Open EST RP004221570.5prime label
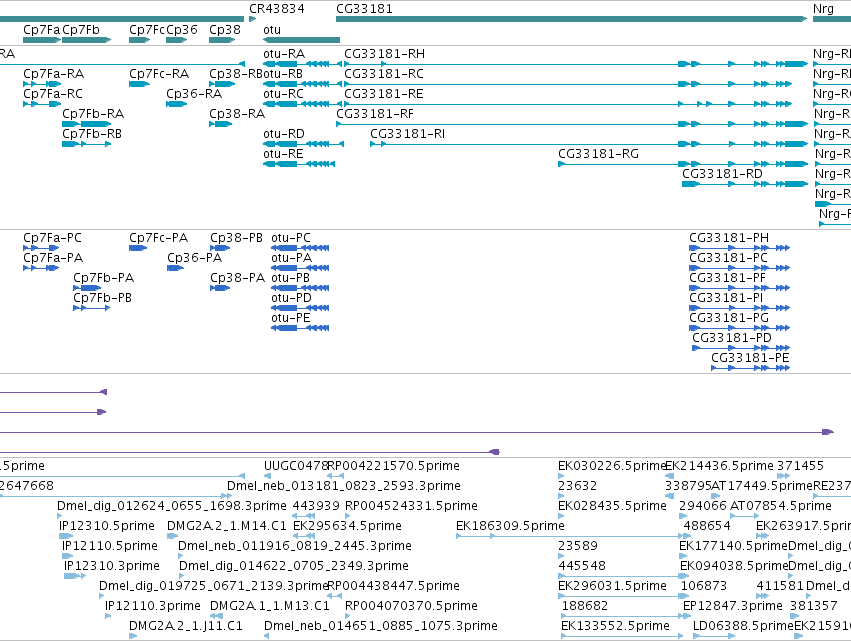This screenshot has height=641, width=851. (394, 466)
